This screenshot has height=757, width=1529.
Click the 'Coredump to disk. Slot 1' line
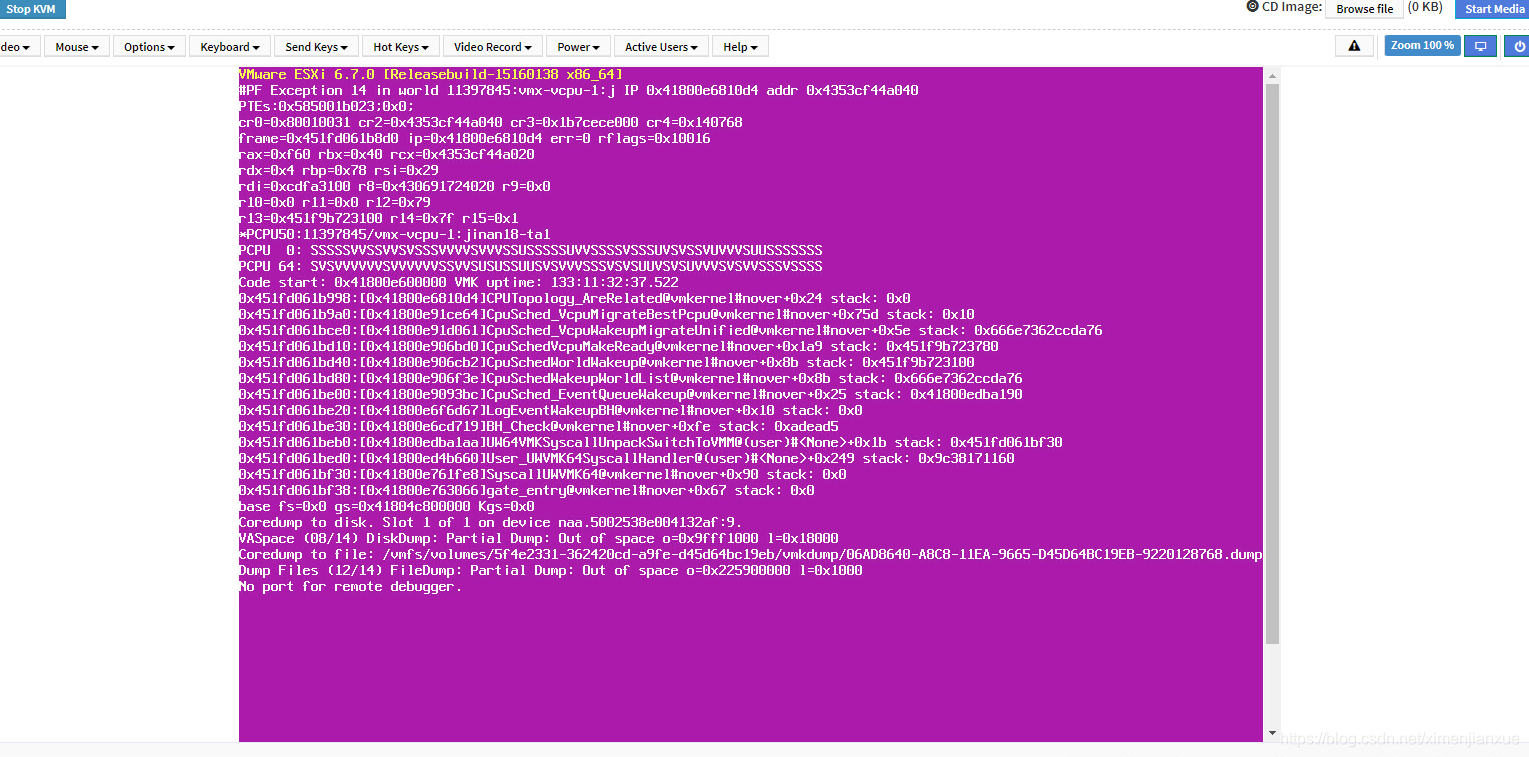click(490, 523)
